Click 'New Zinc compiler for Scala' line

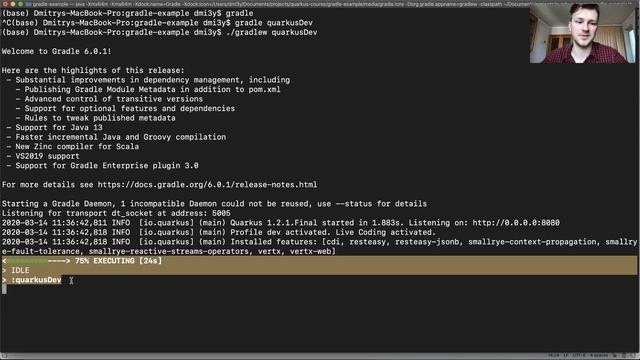[x=73, y=147]
